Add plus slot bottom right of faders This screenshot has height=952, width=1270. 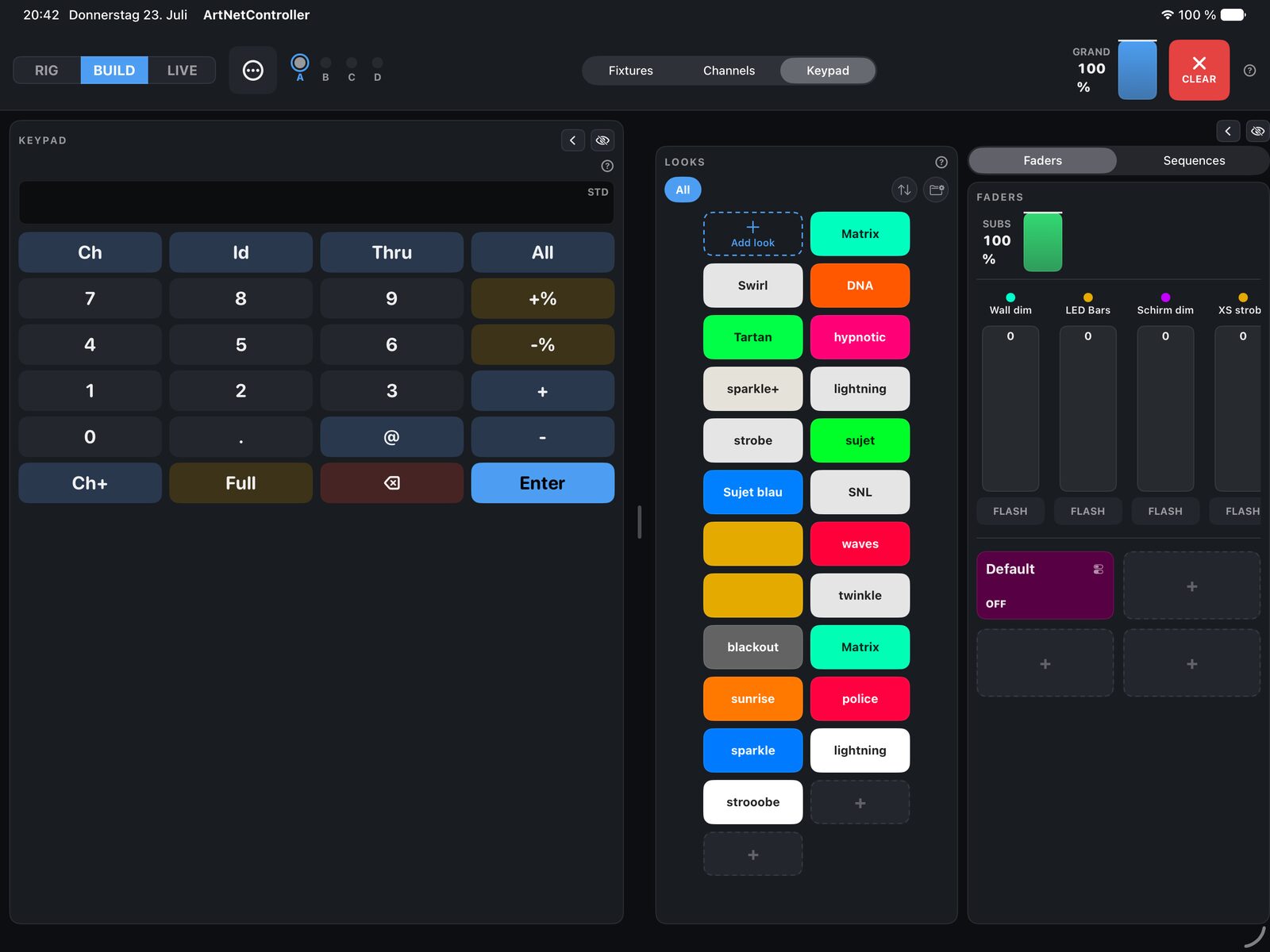click(x=1191, y=663)
